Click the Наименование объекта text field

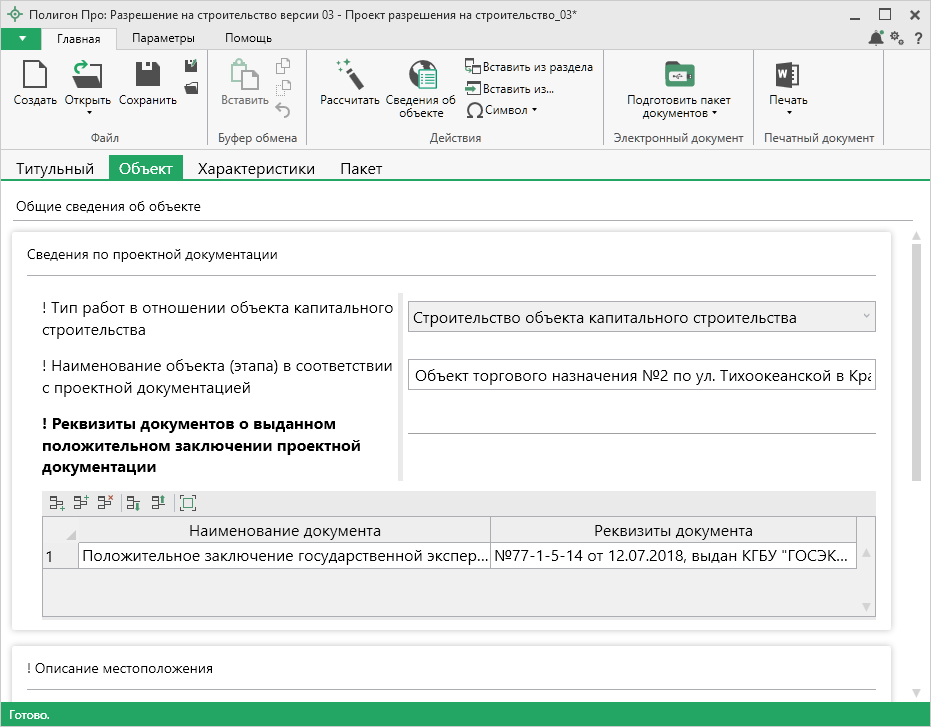(641, 376)
